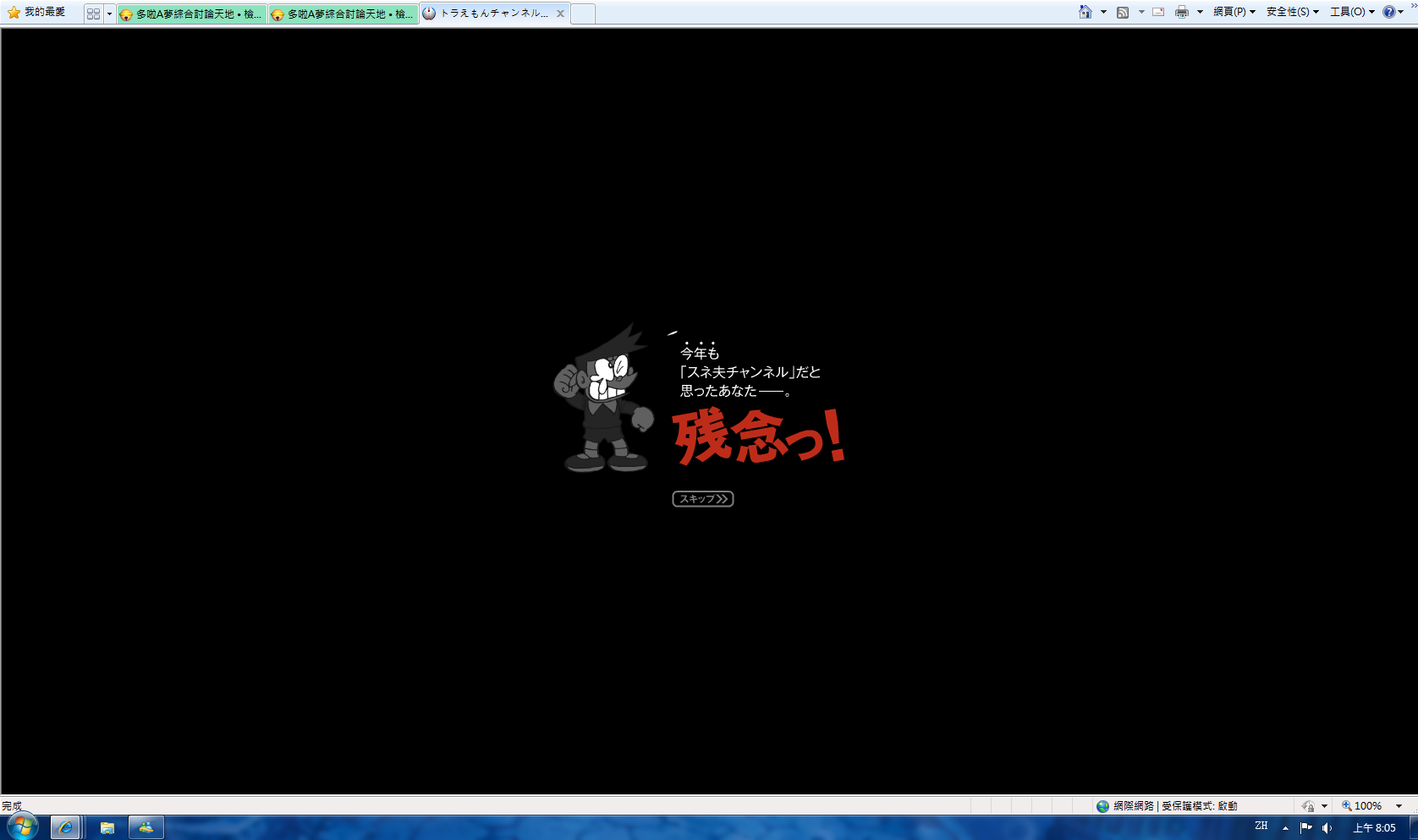Open a new blank tab
This screenshot has width=1418, height=840.
point(583,14)
